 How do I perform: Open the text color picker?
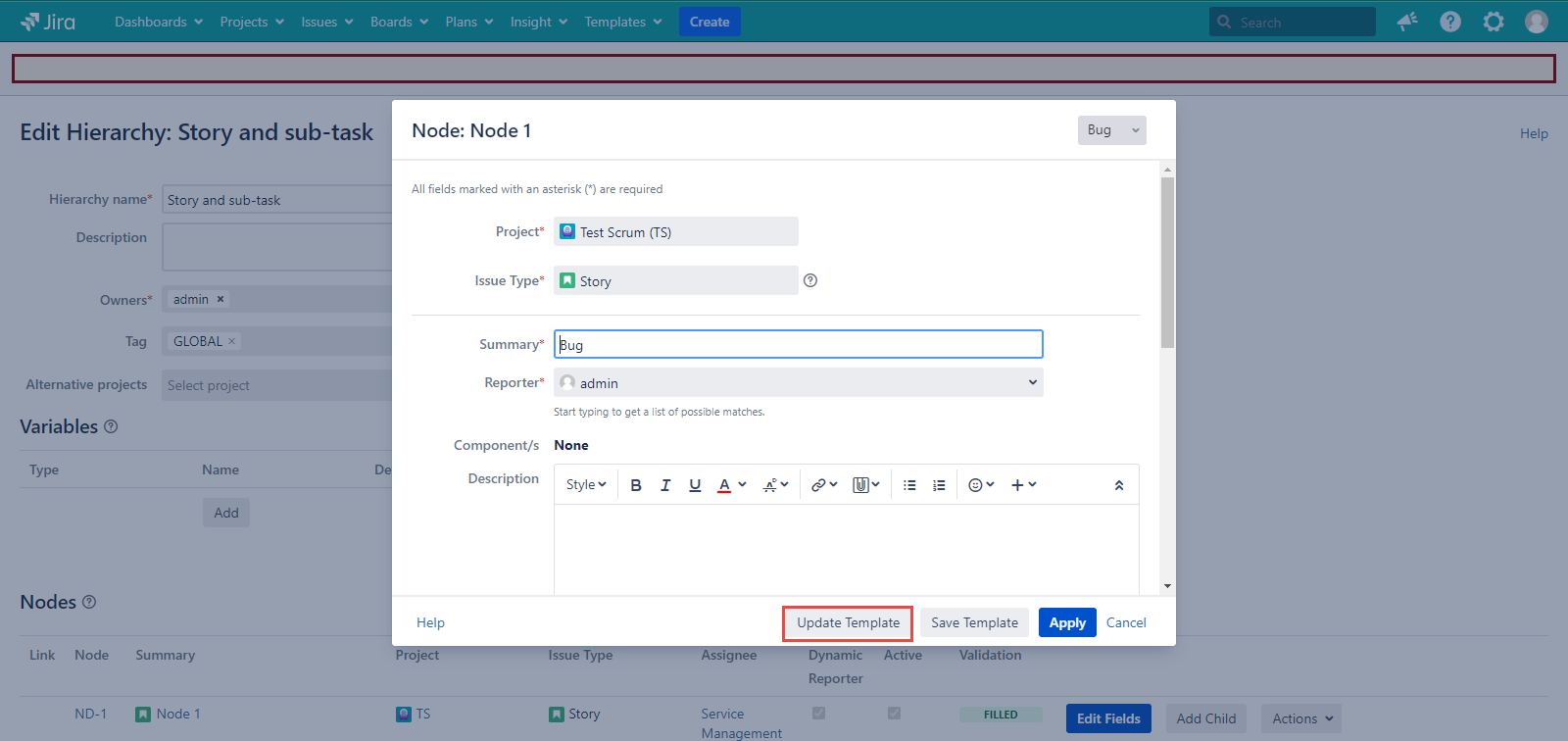(x=730, y=485)
